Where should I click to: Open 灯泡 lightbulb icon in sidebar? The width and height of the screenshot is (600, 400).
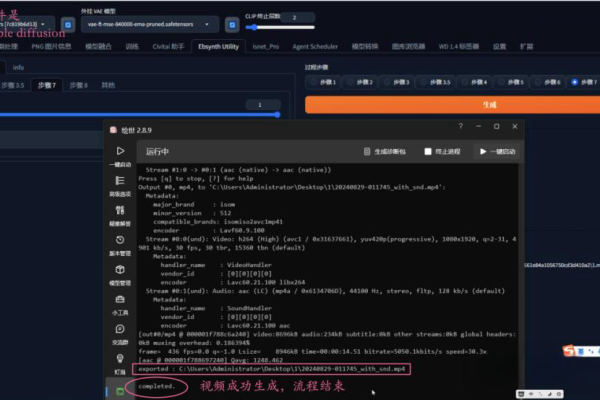[x=120, y=359]
